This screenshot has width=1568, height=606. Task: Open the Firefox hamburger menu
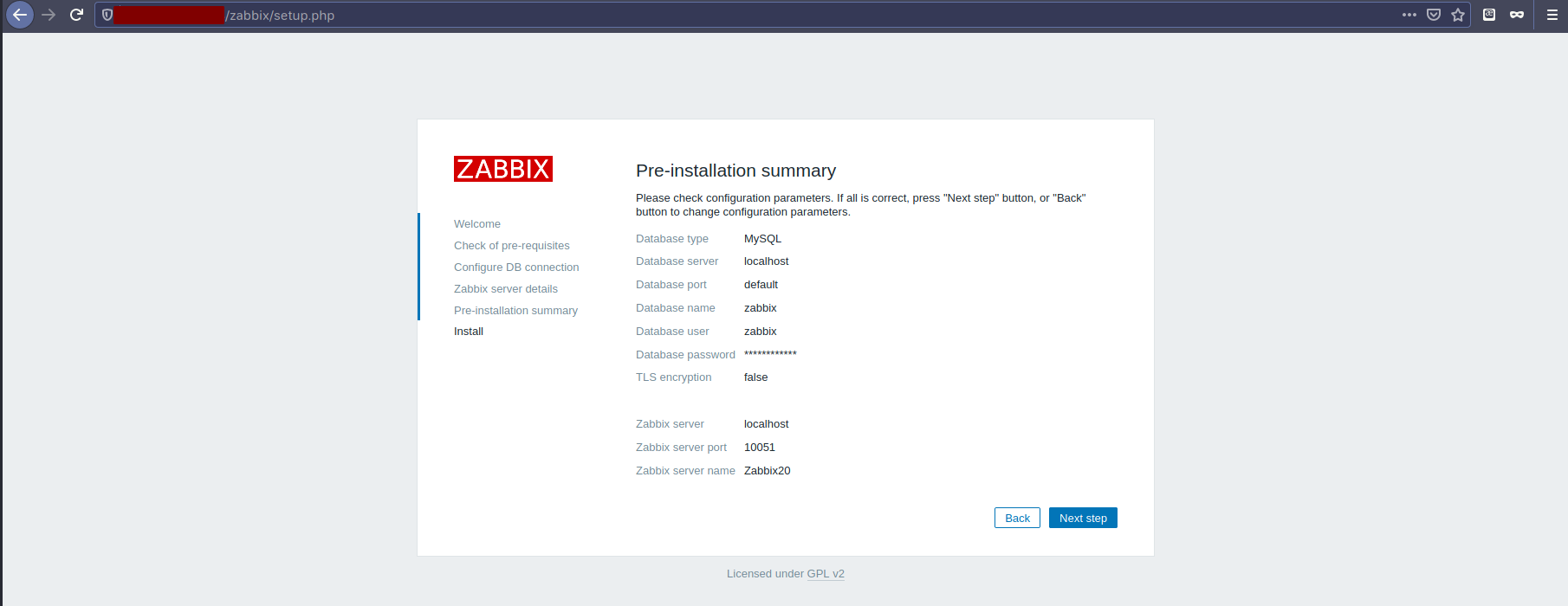[x=1552, y=15]
